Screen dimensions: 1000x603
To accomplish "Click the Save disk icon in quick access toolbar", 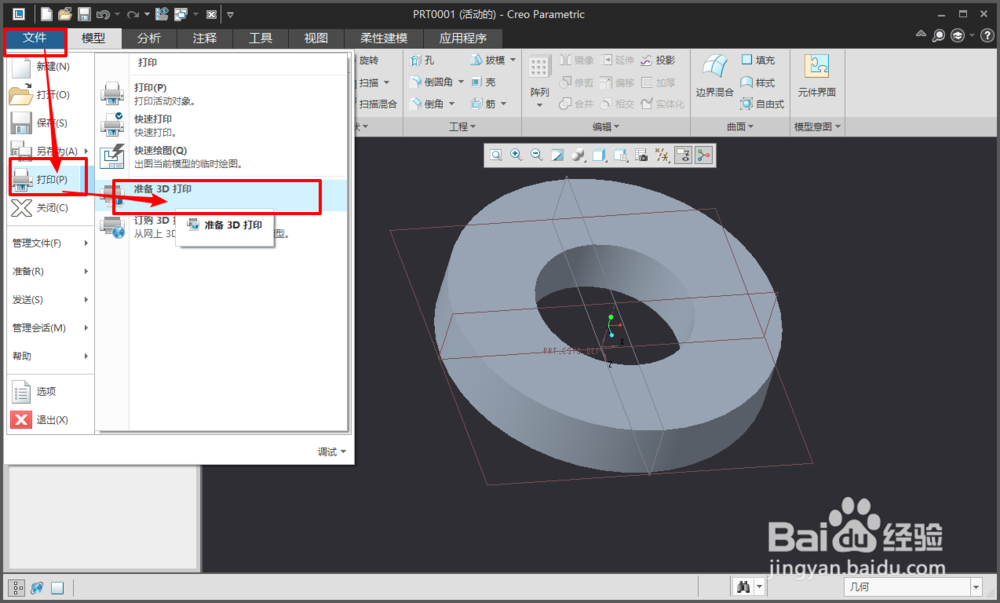I will [x=84, y=14].
